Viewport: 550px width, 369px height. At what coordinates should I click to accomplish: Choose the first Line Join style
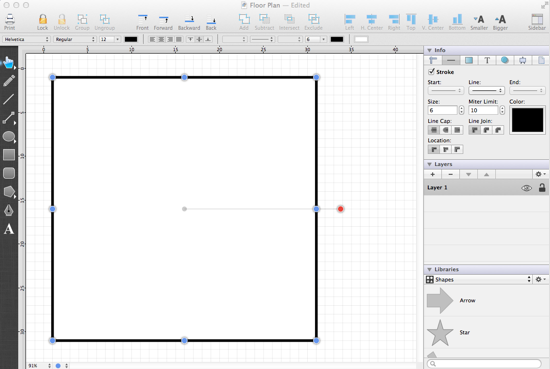(475, 130)
